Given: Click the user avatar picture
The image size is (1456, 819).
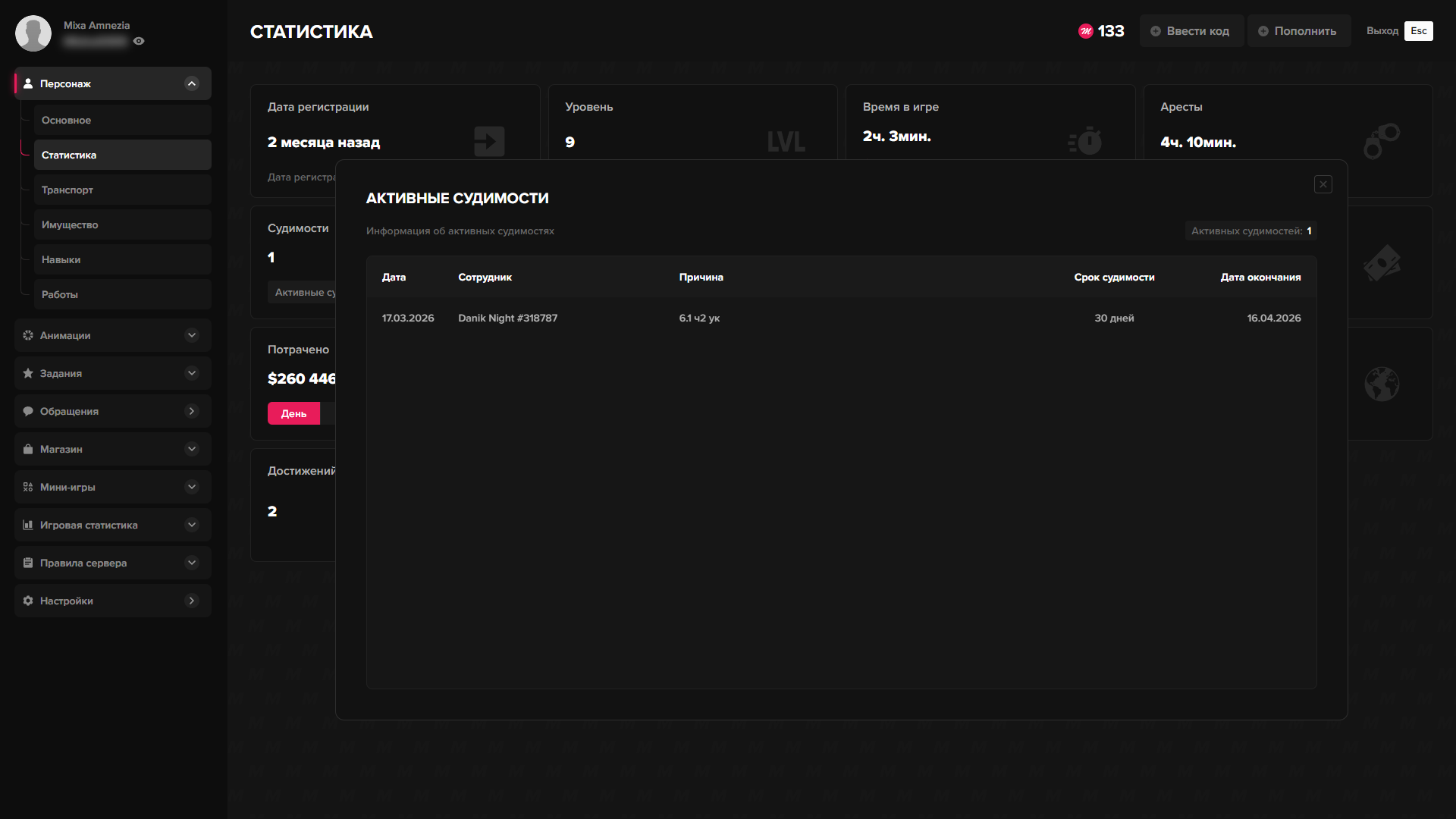Looking at the screenshot, I should point(33,33).
